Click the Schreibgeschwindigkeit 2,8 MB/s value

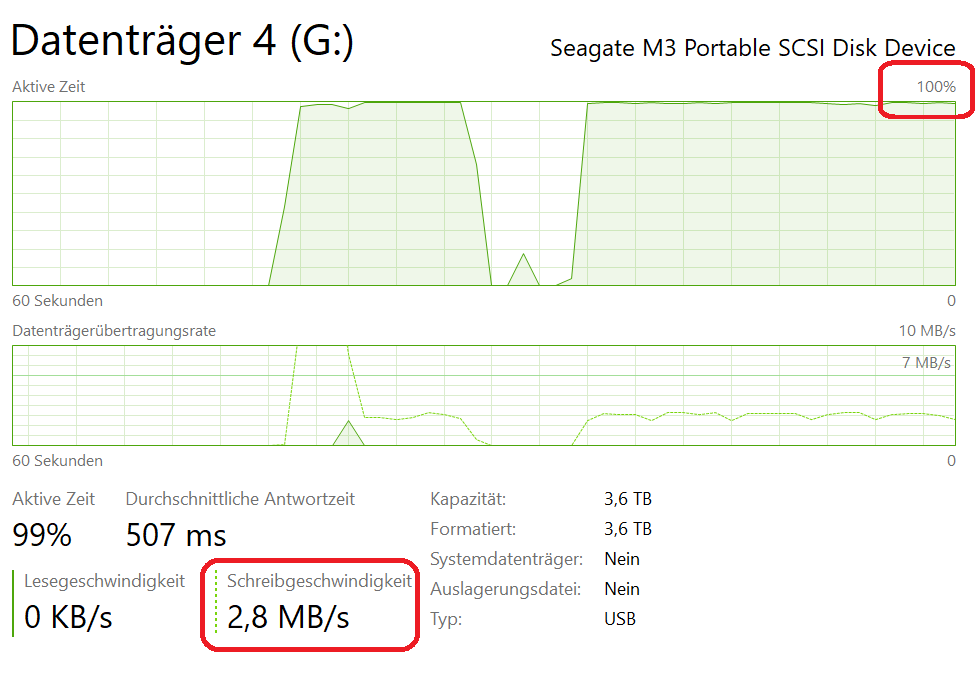tap(288, 617)
